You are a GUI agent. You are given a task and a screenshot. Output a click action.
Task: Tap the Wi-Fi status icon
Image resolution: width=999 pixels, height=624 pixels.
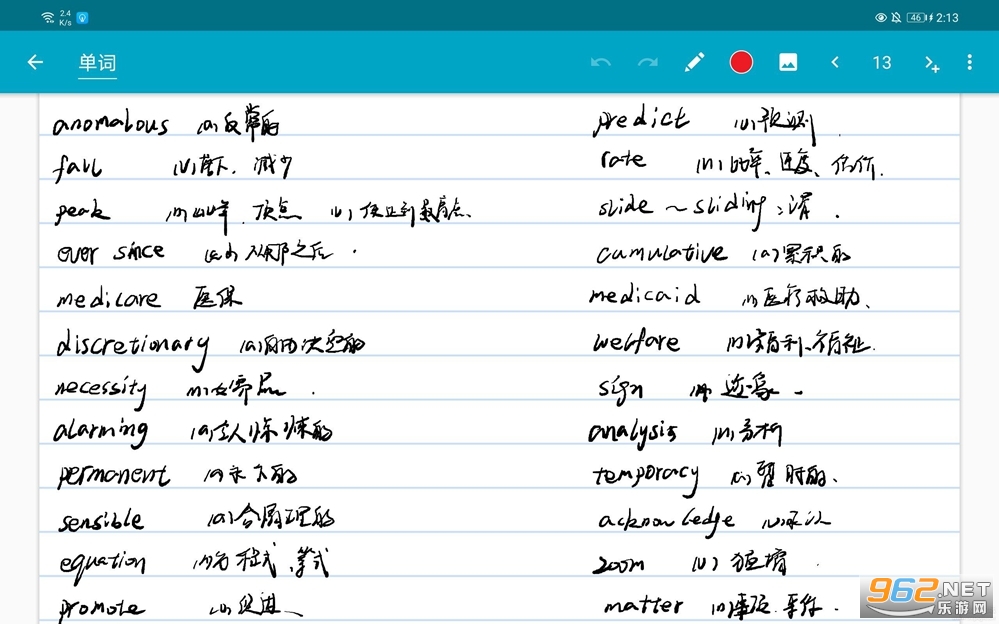[x=48, y=17]
